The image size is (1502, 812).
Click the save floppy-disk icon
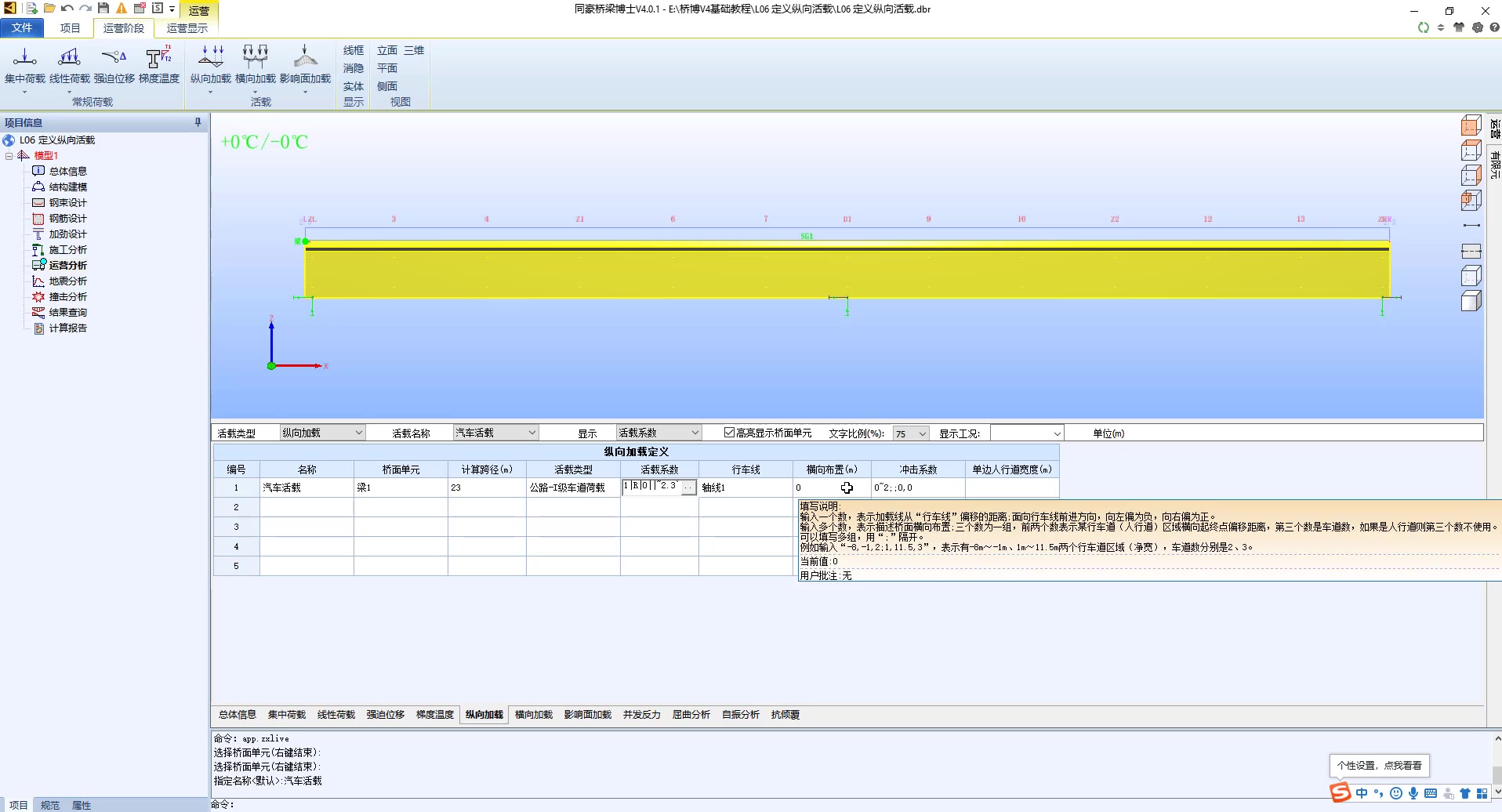[x=103, y=9]
